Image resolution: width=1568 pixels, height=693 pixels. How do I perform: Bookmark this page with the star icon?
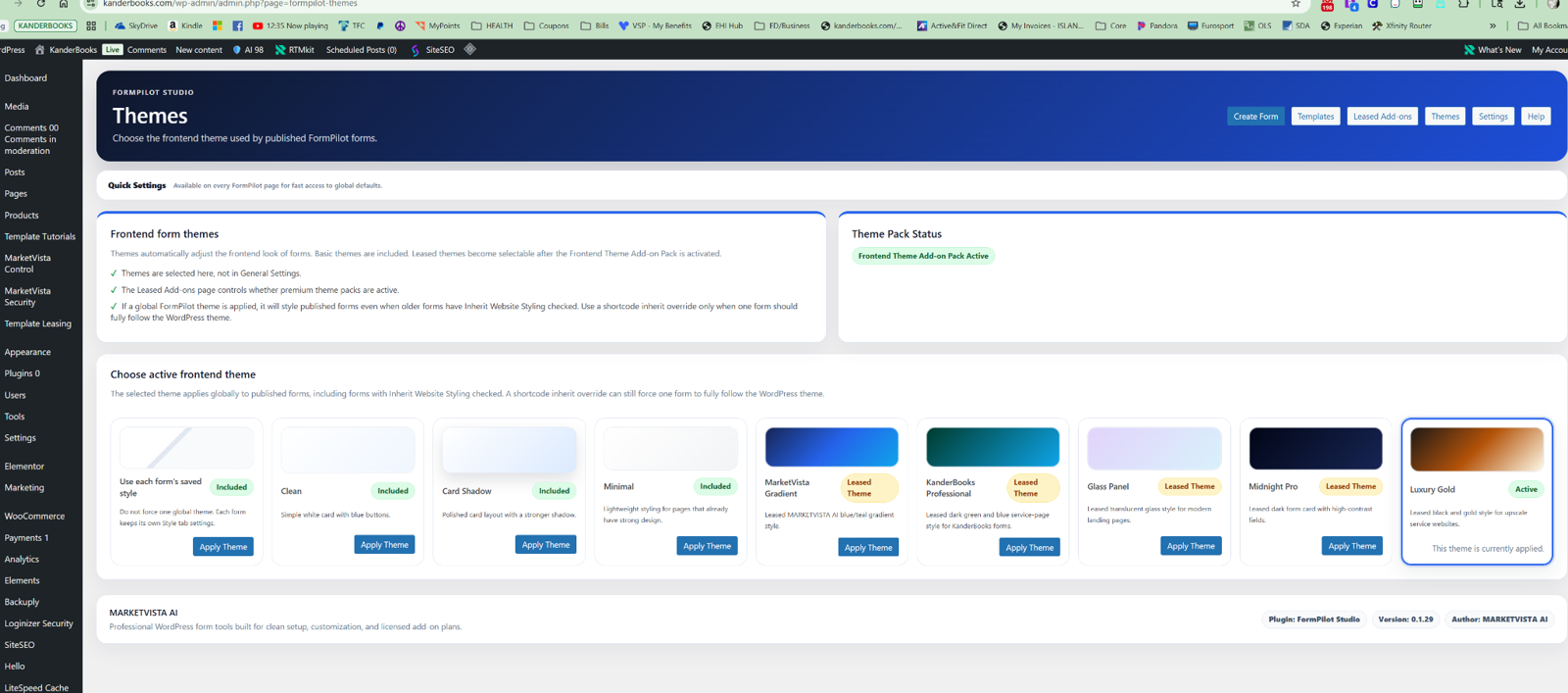click(x=1296, y=4)
